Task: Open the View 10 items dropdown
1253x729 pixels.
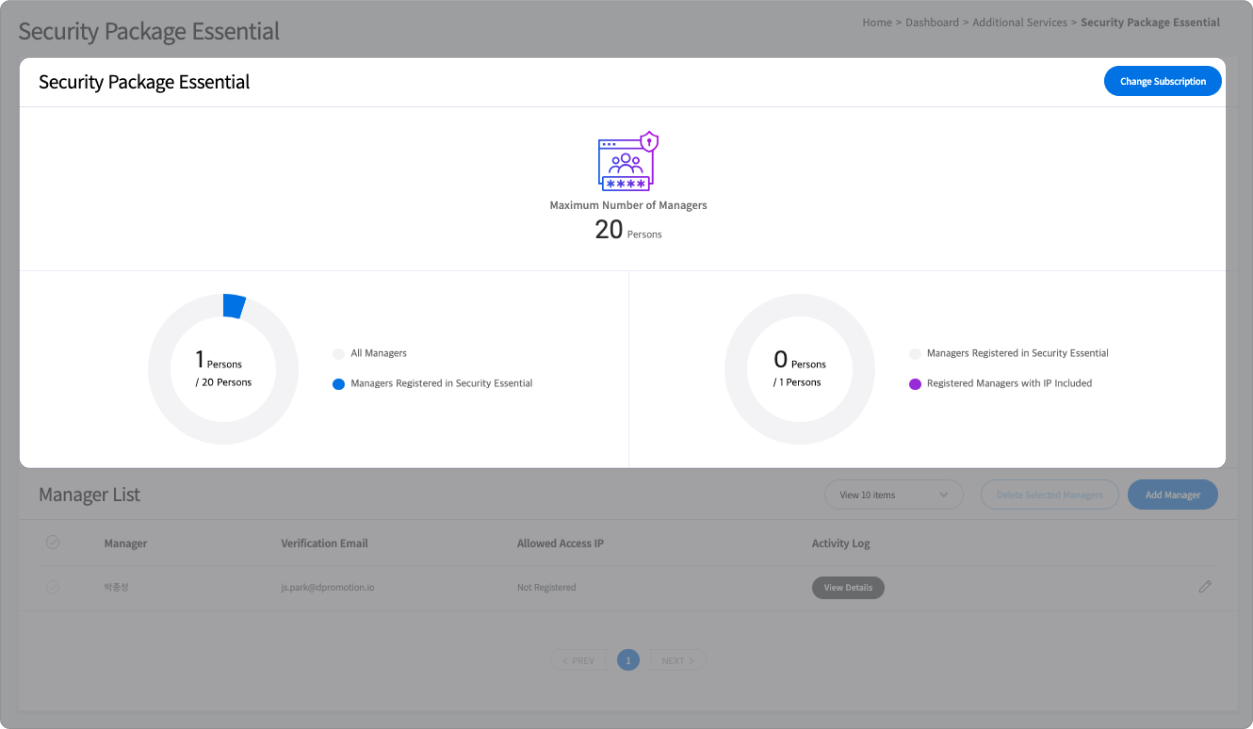Action: tap(893, 495)
